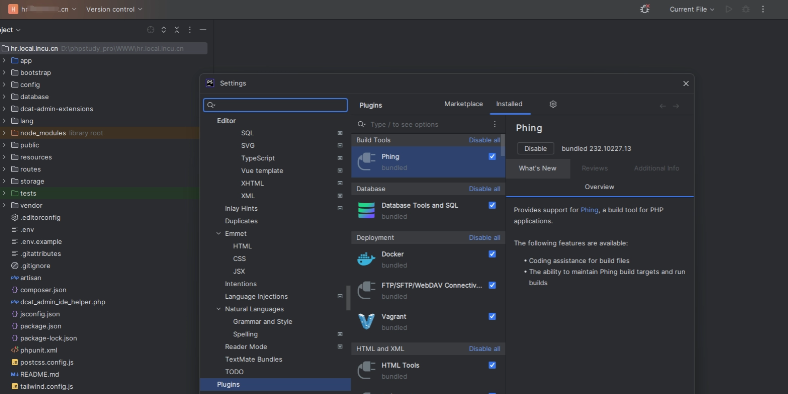Uncheck the Docker plugin checkbox

[x=492, y=254]
